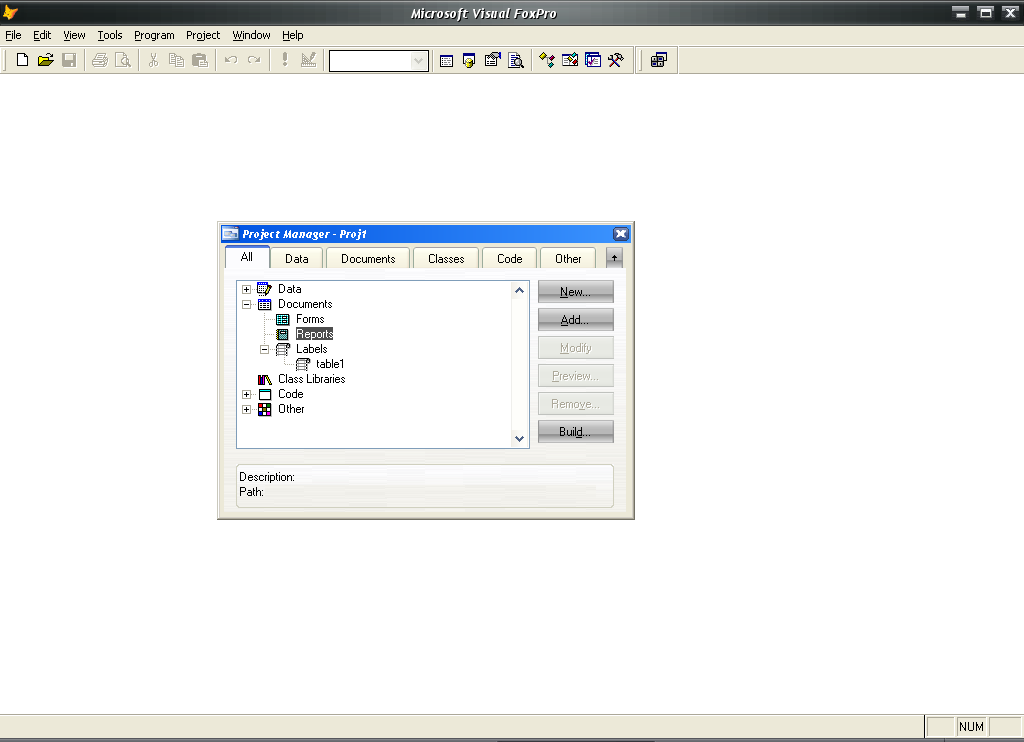The height and width of the screenshot is (742, 1024).
Task: Click the Modify Form ruler icon
Action: click(308, 60)
